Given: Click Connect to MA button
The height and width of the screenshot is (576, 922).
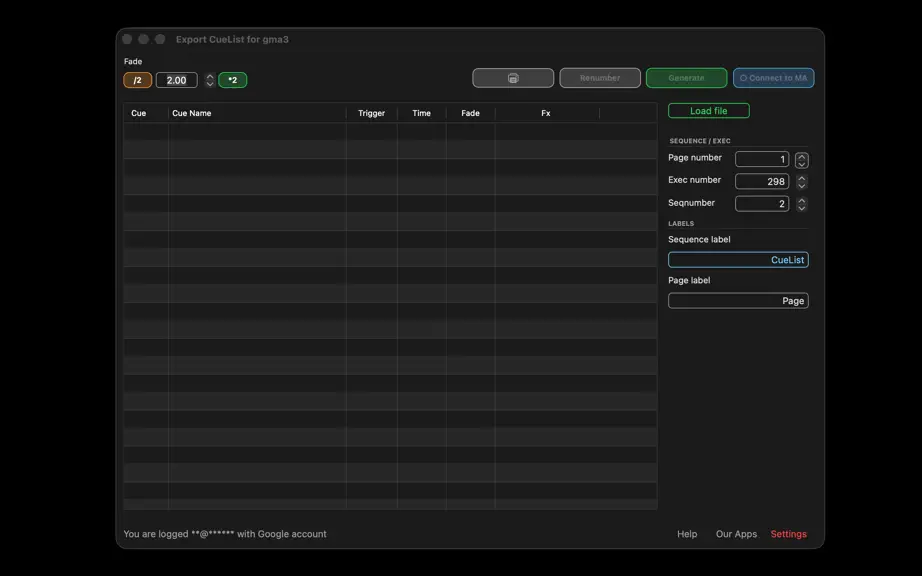Looking at the screenshot, I should (773, 78).
